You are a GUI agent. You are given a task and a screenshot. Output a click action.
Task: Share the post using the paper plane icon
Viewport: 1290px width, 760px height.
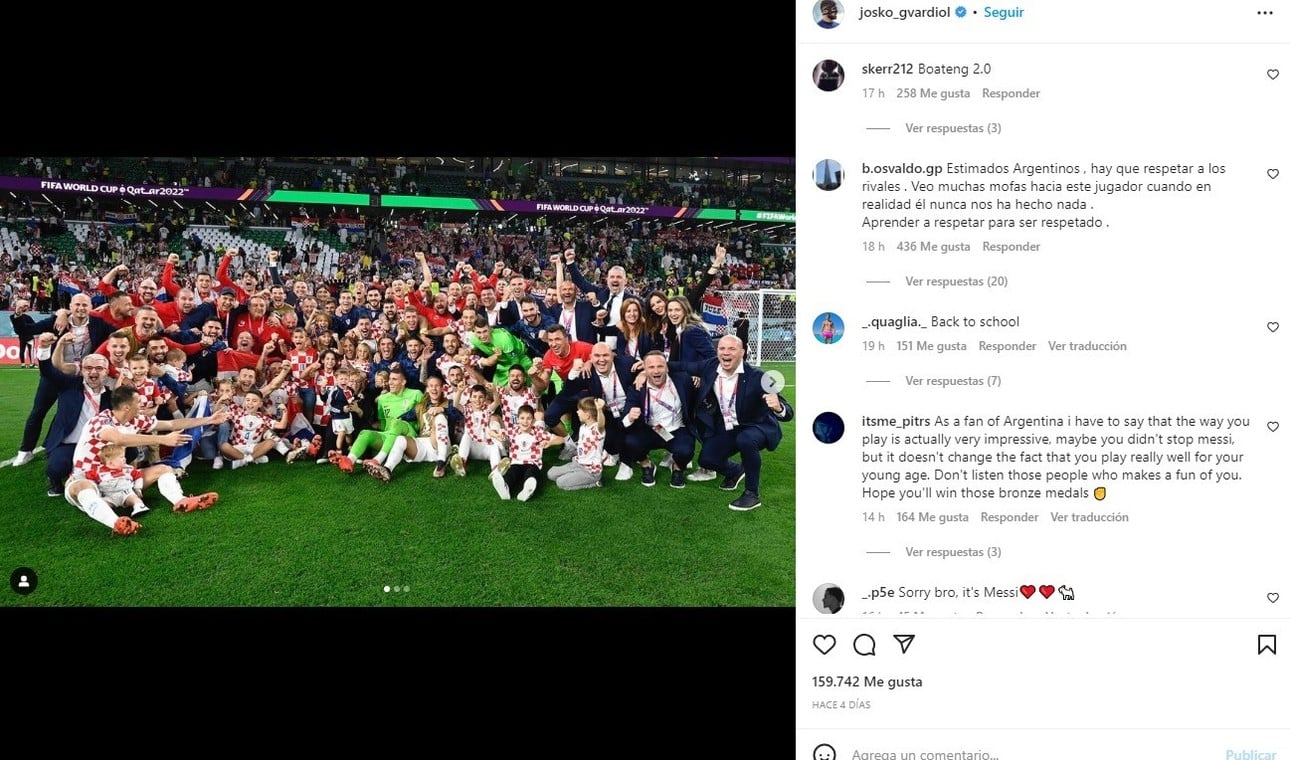pyautogui.click(x=904, y=645)
